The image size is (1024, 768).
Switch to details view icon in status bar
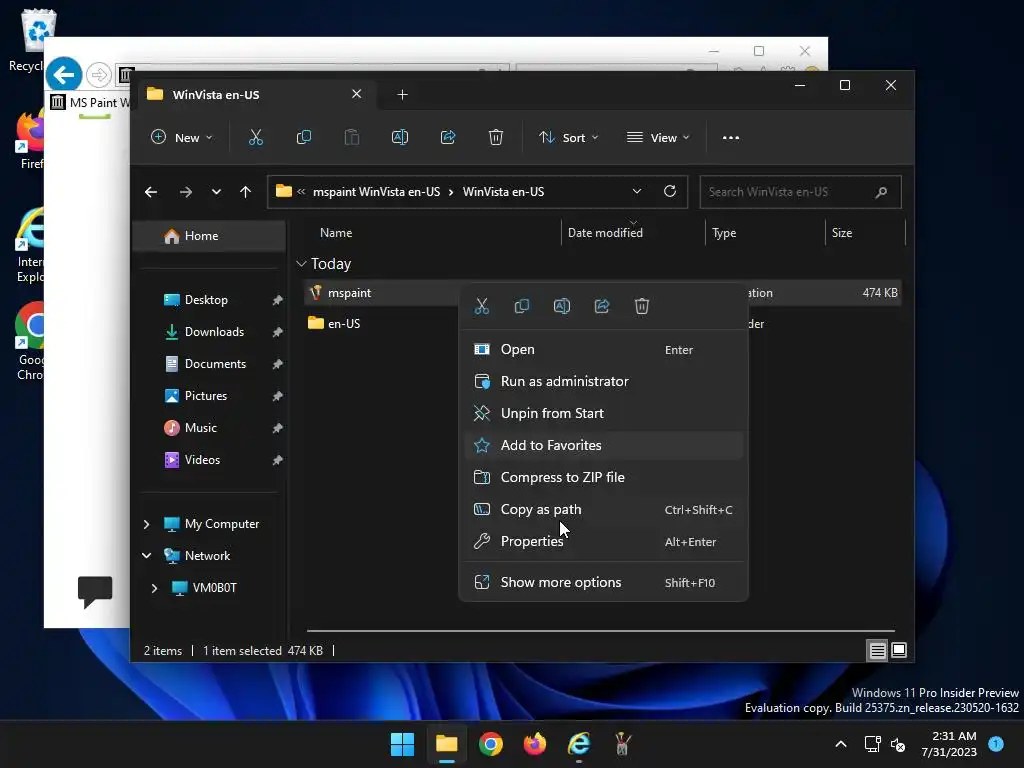tap(877, 650)
